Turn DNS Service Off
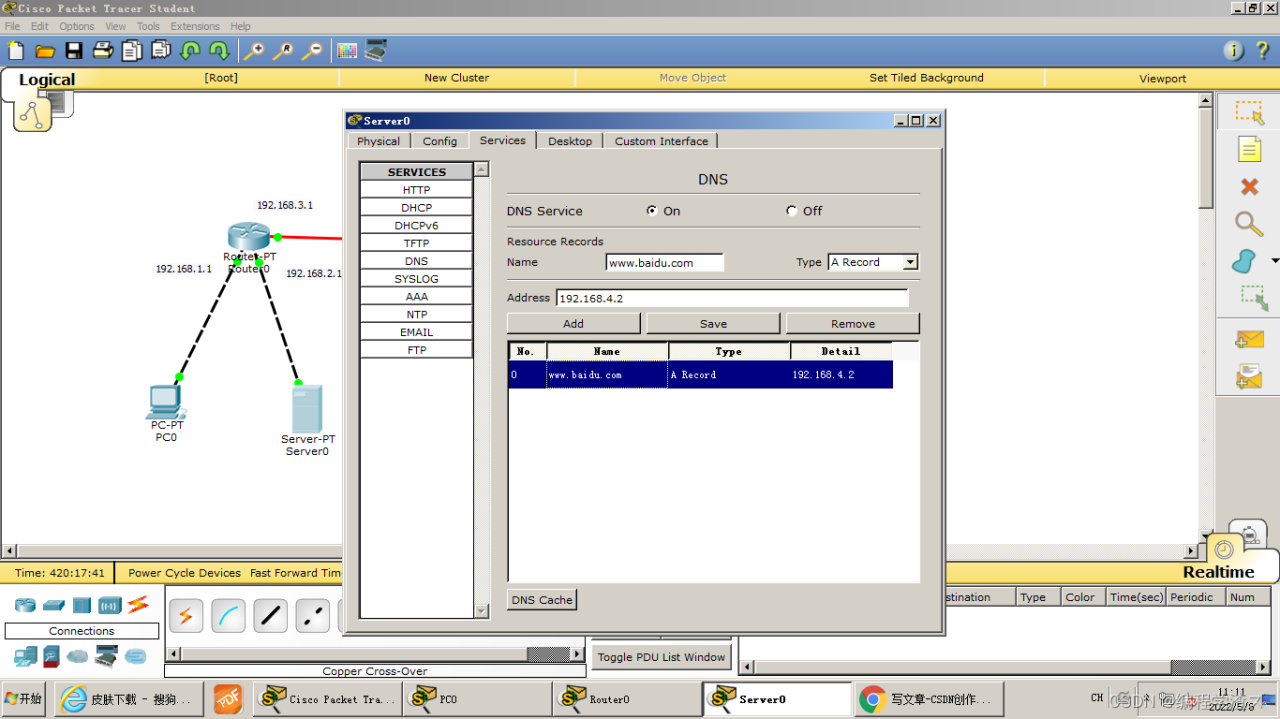1280x719 pixels. coord(792,211)
